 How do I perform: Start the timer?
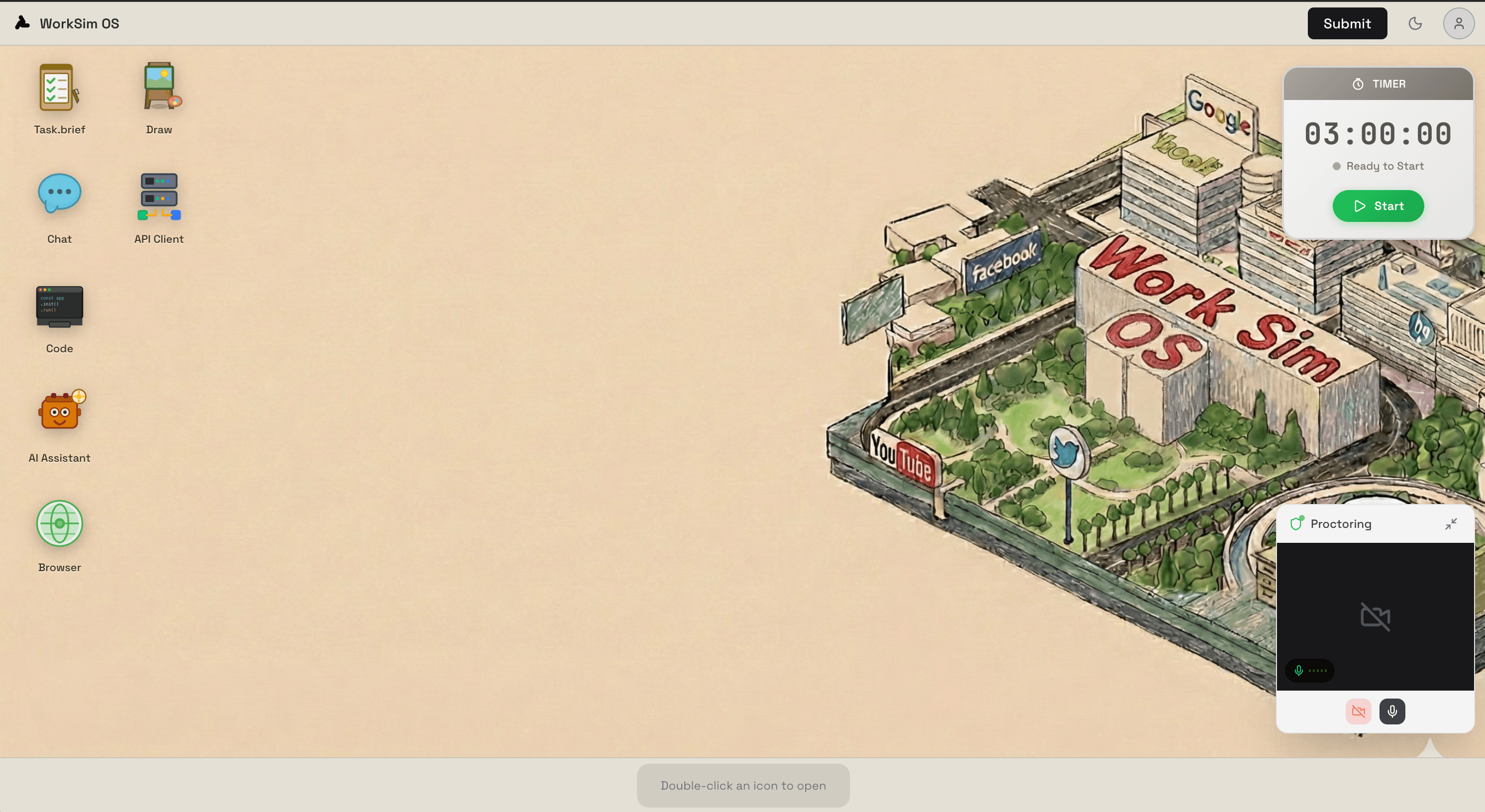(x=1378, y=206)
